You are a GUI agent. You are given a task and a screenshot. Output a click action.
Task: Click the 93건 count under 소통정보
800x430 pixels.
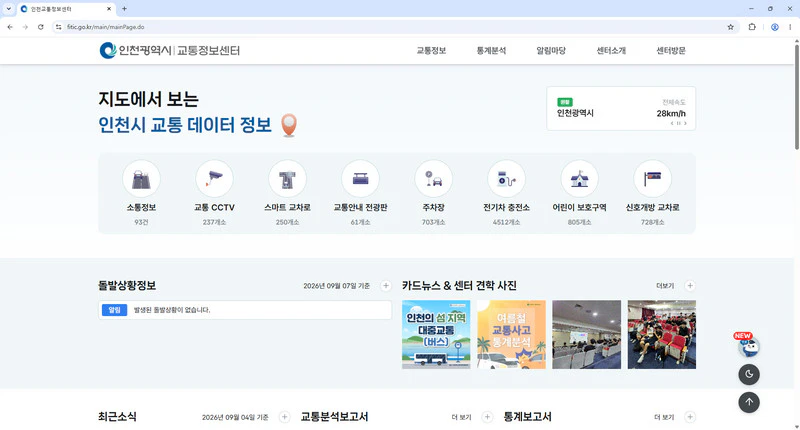pyautogui.click(x=141, y=222)
